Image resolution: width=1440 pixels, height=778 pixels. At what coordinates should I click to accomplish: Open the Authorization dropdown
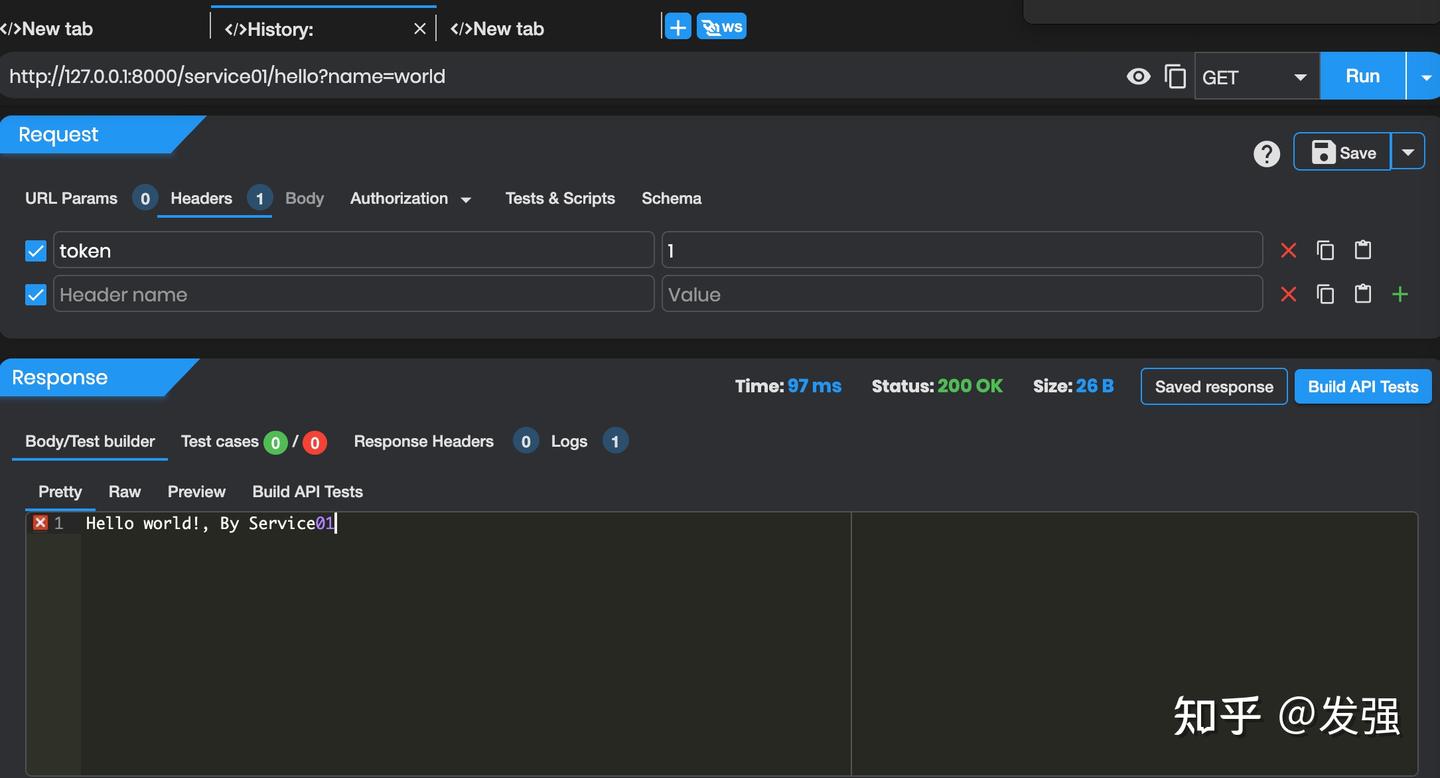tap(410, 198)
